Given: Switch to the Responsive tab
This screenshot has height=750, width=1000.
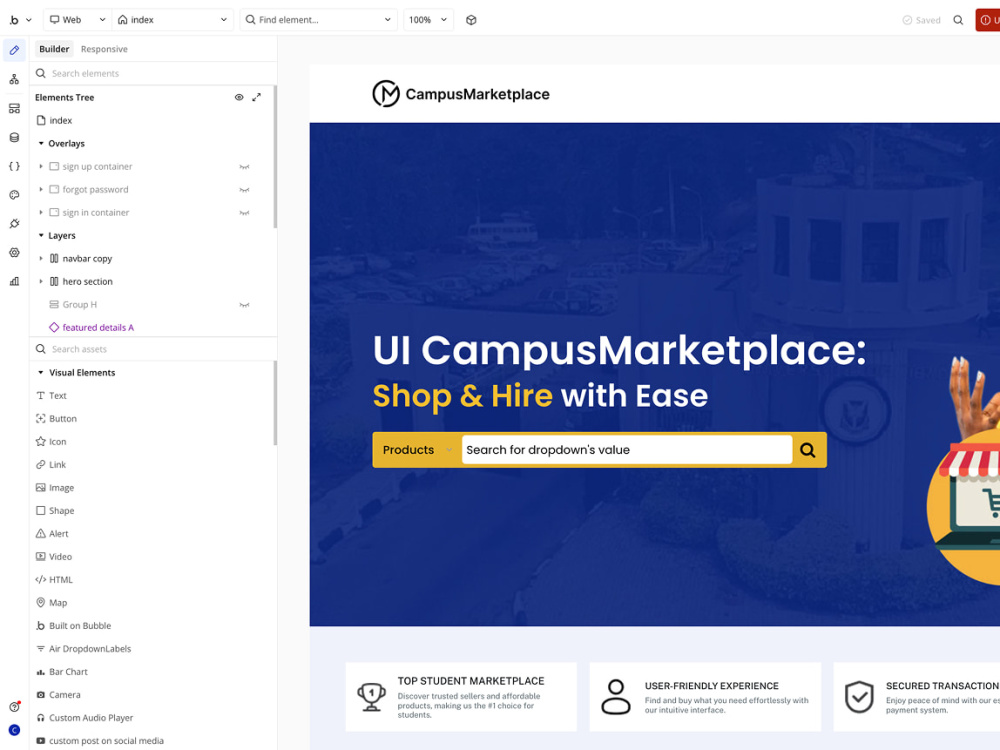Looking at the screenshot, I should click(104, 49).
